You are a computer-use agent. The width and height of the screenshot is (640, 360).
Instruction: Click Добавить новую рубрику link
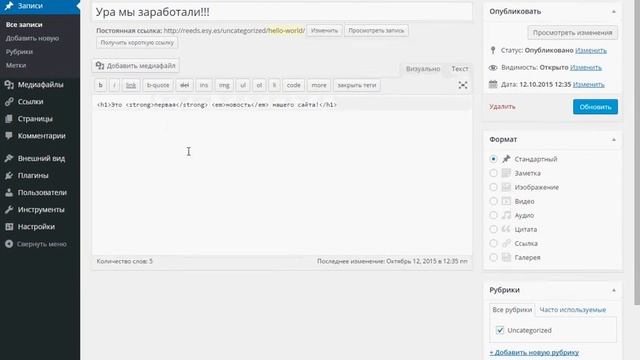[534, 352]
